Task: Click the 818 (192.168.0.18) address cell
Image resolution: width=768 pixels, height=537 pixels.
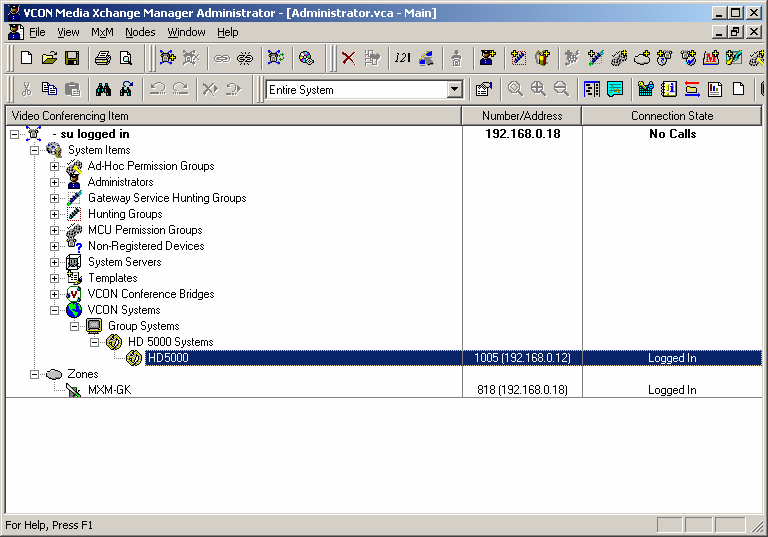Action: [522, 390]
